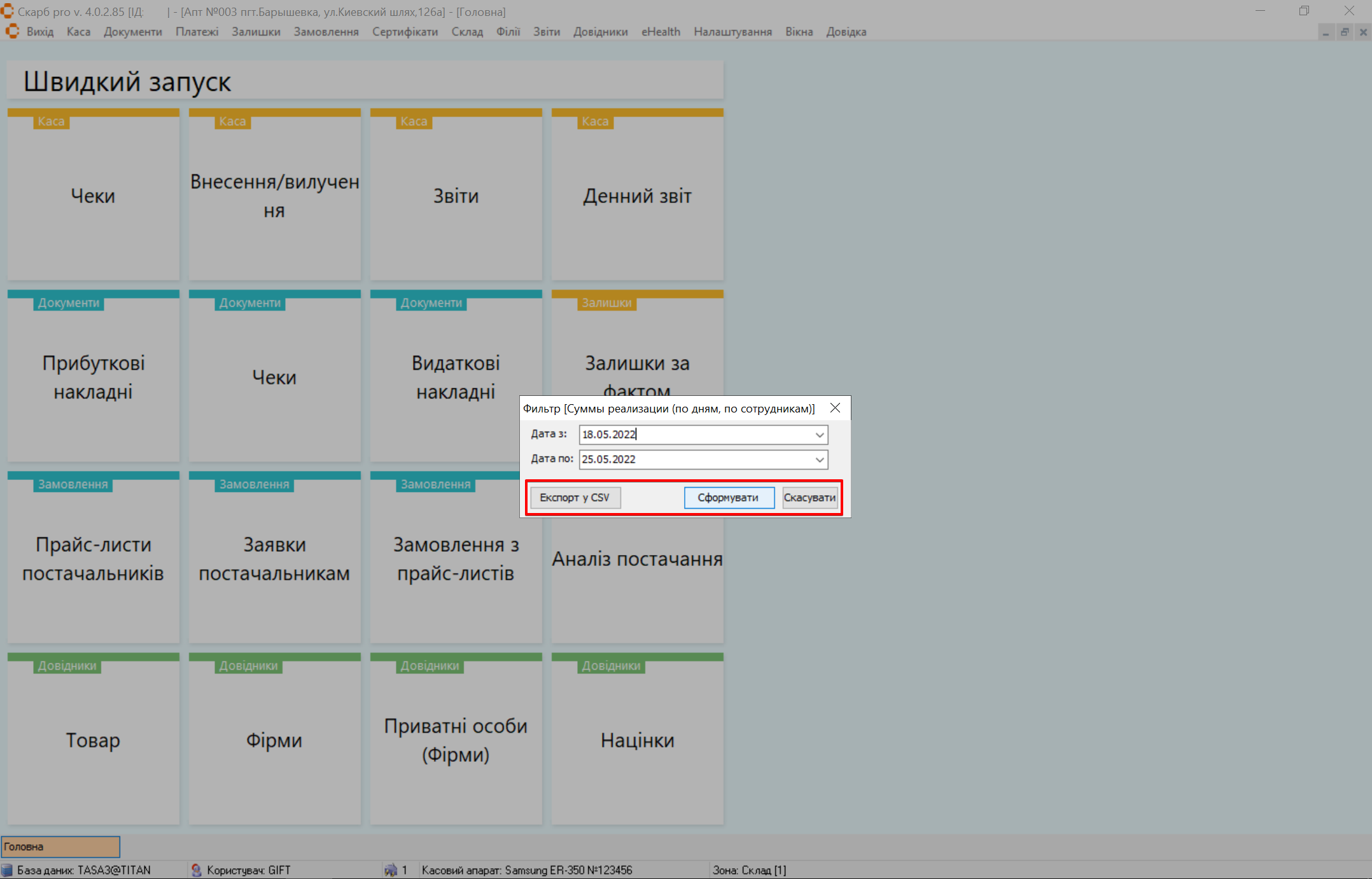Viewport: 1372px width, 879px height.
Task: Open the Товар quick launch tile
Action: pyautogui.click(x=93, y=740)
